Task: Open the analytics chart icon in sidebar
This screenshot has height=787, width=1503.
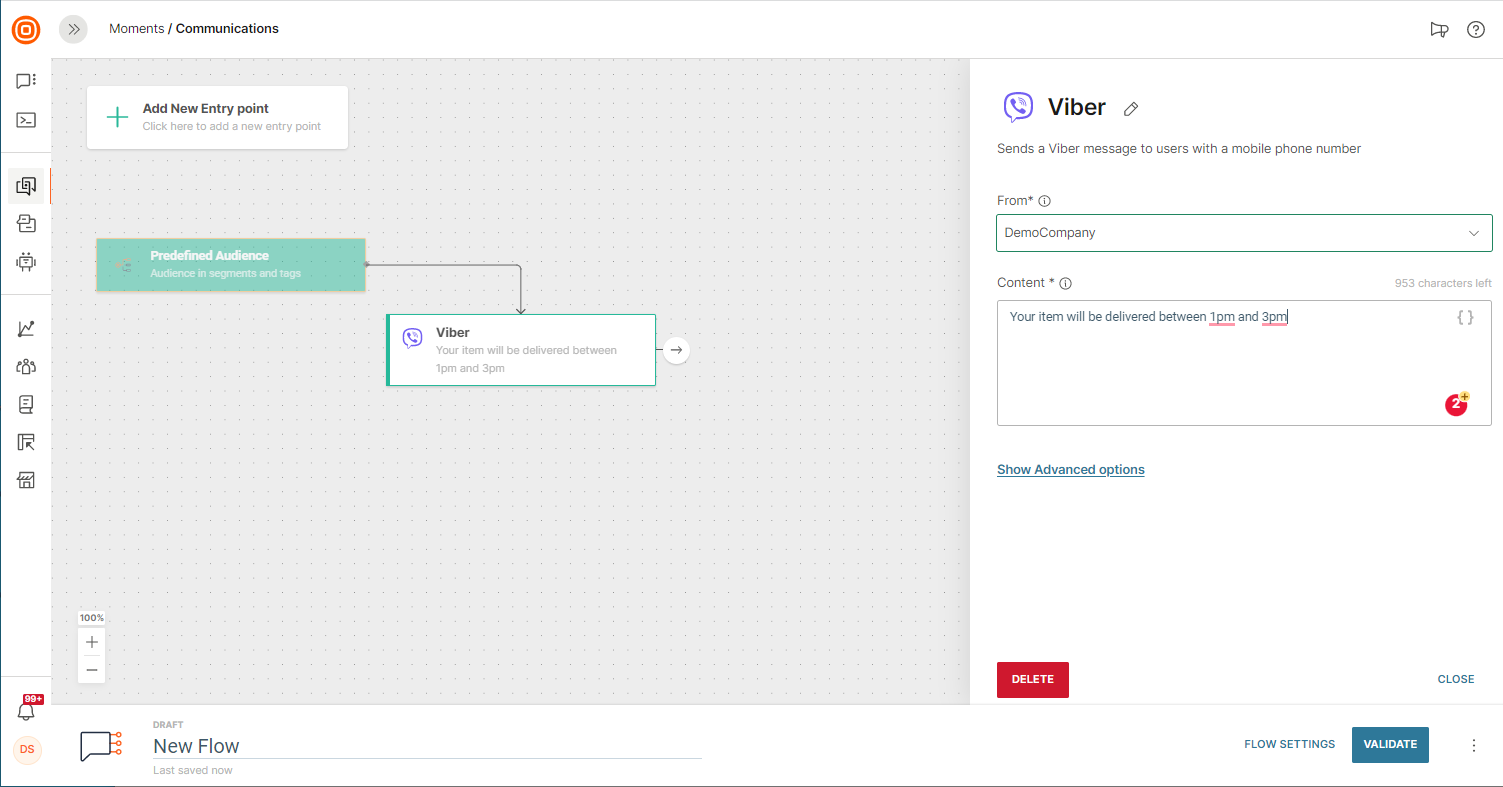Action: pos(26,328)
